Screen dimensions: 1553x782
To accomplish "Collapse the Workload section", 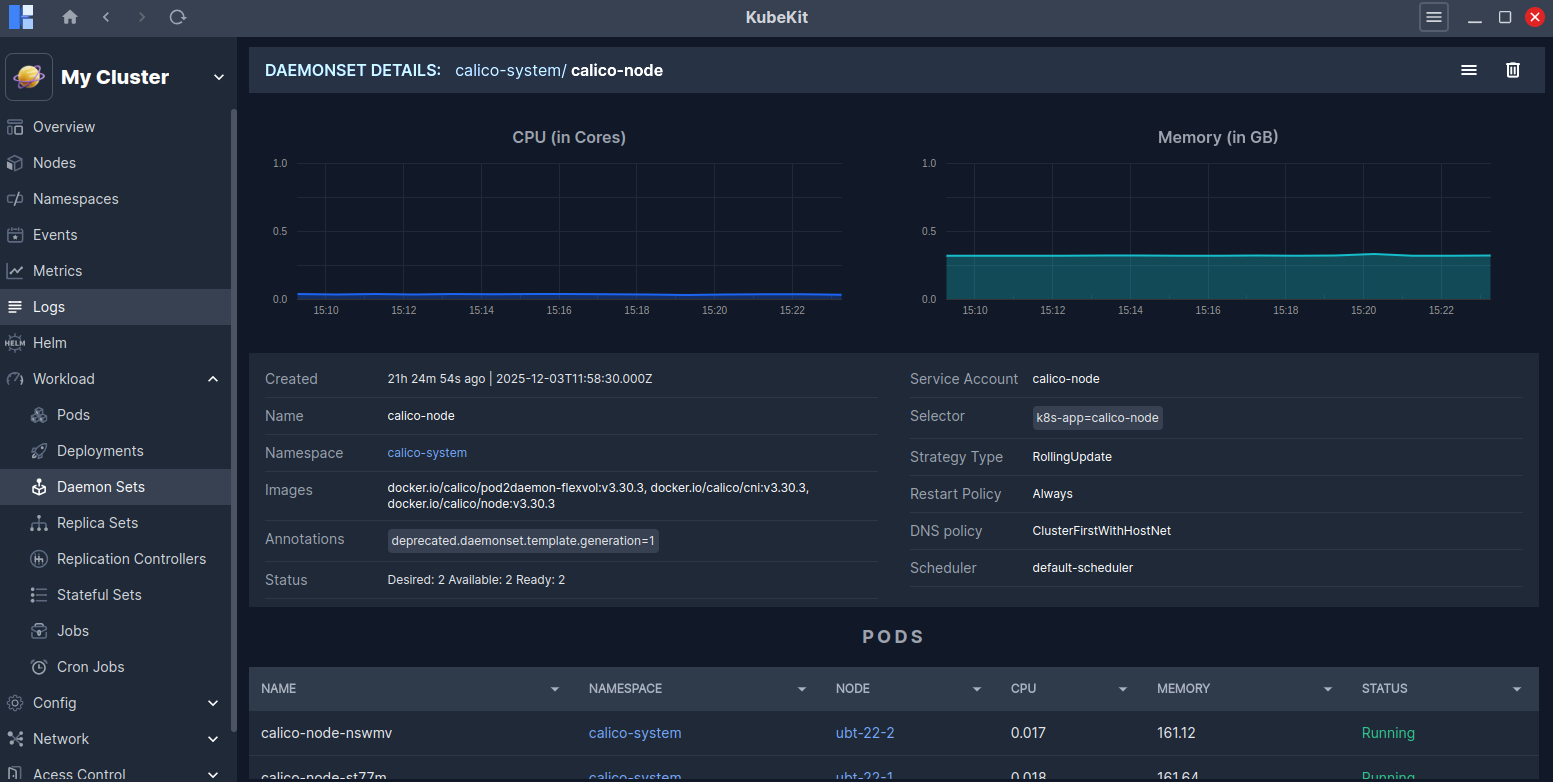I will tap(212, 379).
